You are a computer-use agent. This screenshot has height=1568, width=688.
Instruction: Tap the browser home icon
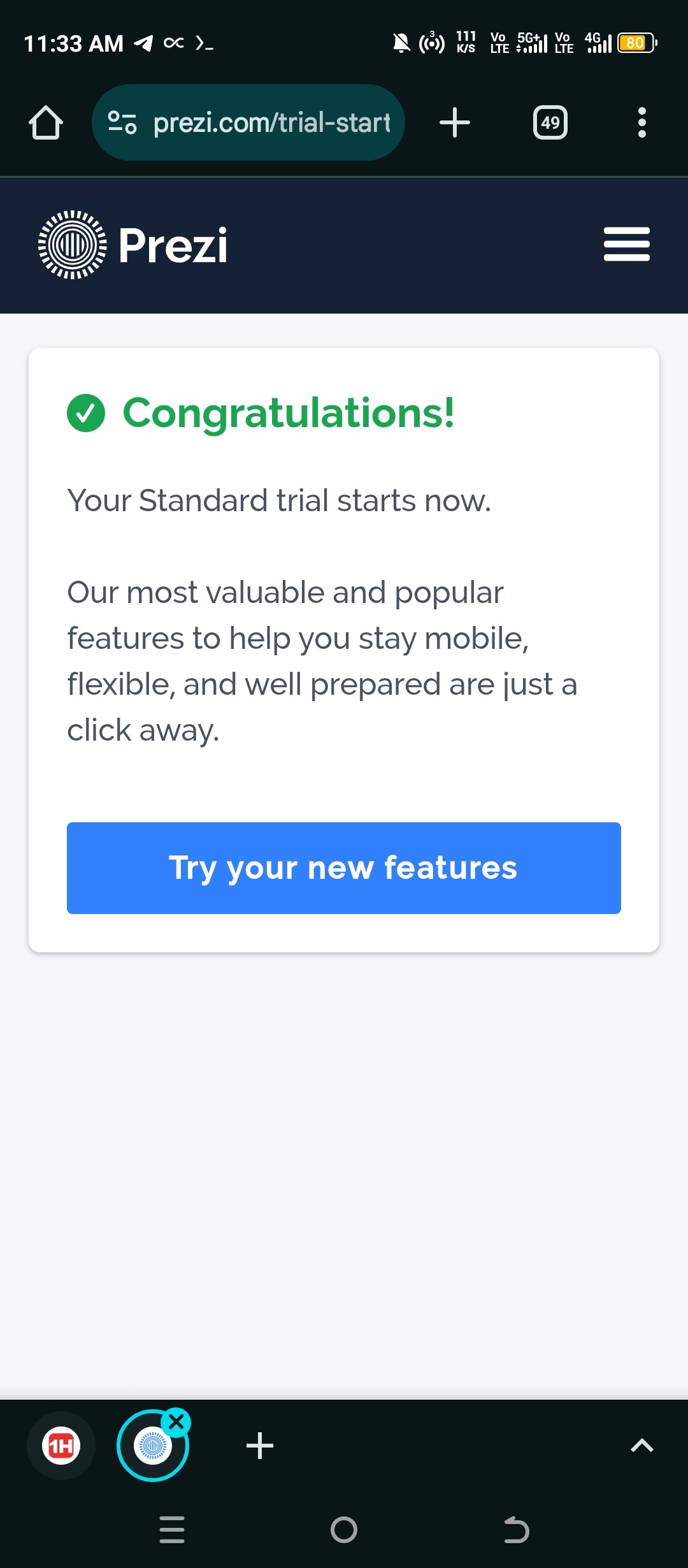click(x=46, y=122)
